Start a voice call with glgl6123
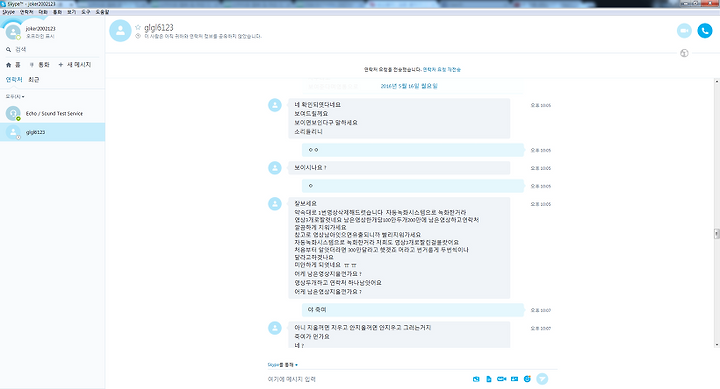The height and width of the screenshot is (389, 720). coord(705,31)
